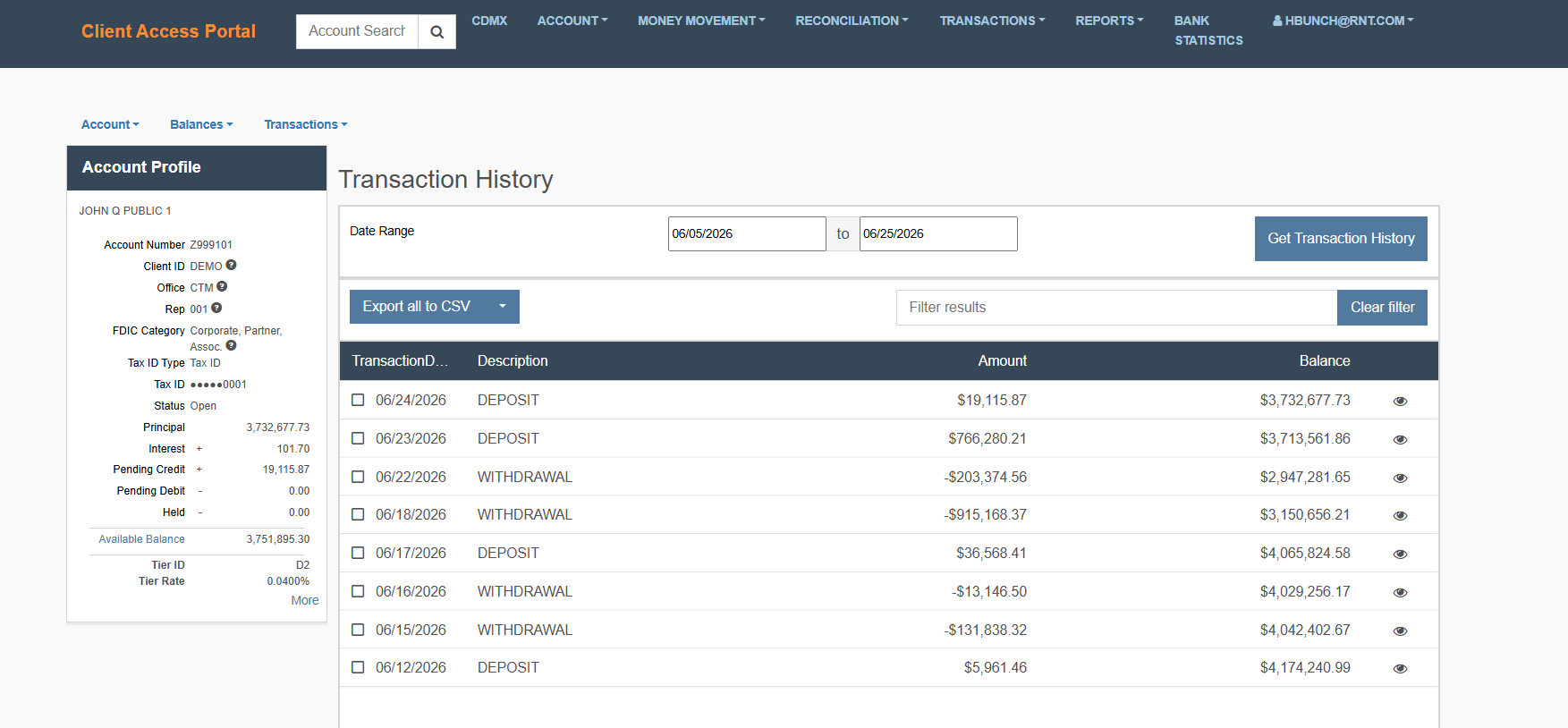This screenshot has height=728, width=1568.
Task: Show 06/12/2026 deposit details eye icon
Action: [1400, 669]
